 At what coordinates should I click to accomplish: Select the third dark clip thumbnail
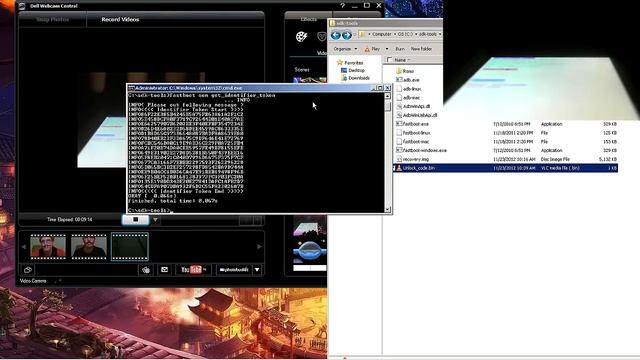(130, 247)
